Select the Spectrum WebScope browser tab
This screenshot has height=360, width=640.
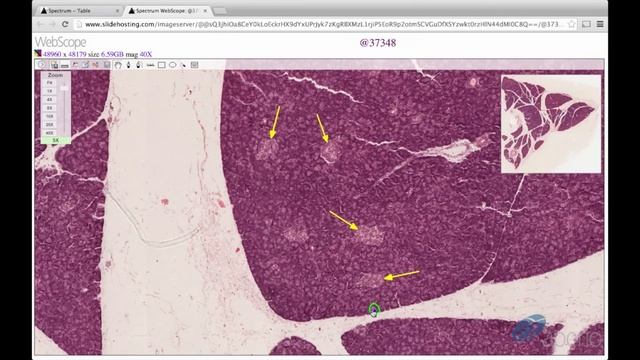click(x=167, y=11)
